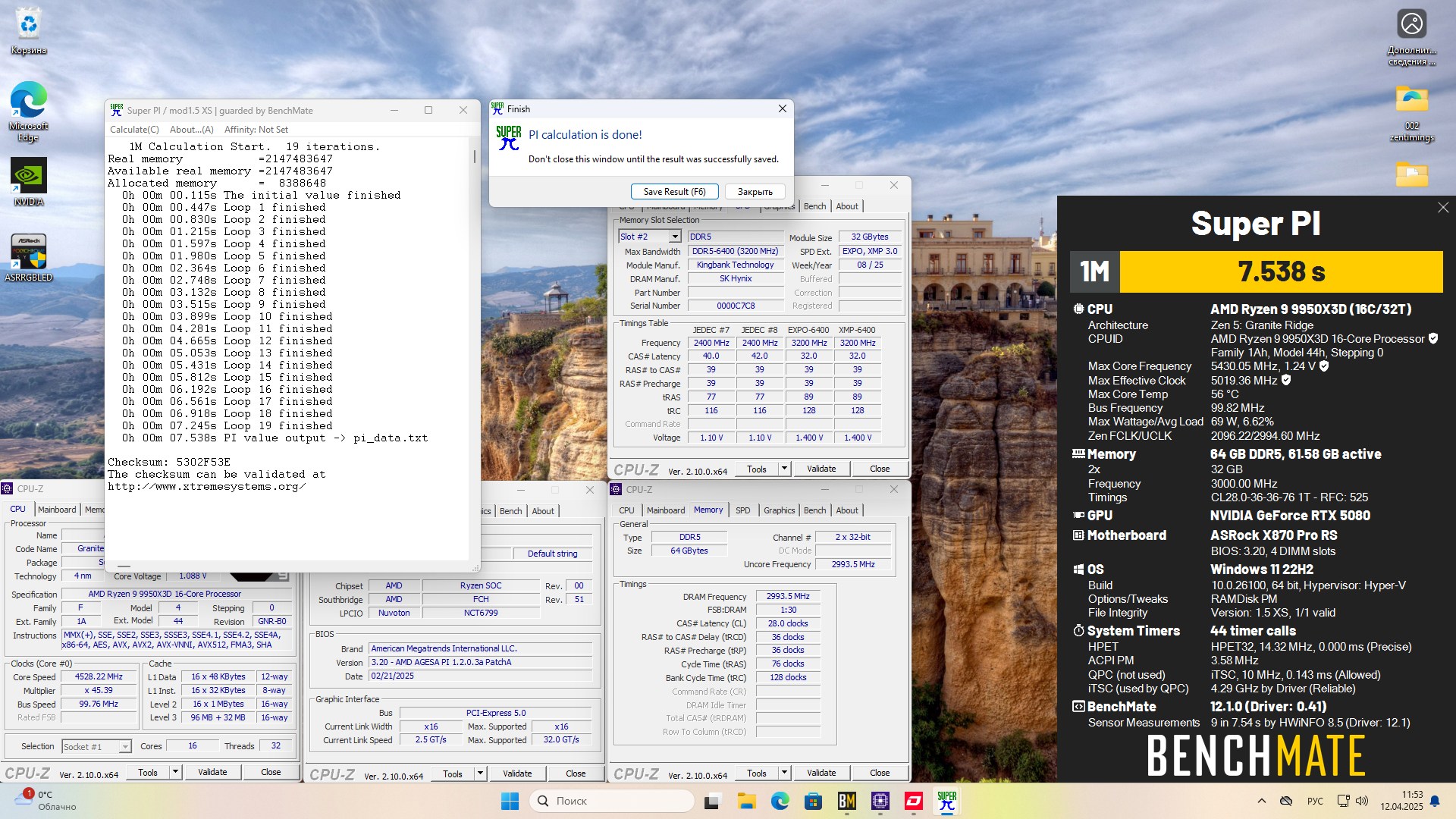Expand Tools dropdown arrow in Memory CPU-Z window
This screenshot has width=1456, height=819.
[784, 773]
